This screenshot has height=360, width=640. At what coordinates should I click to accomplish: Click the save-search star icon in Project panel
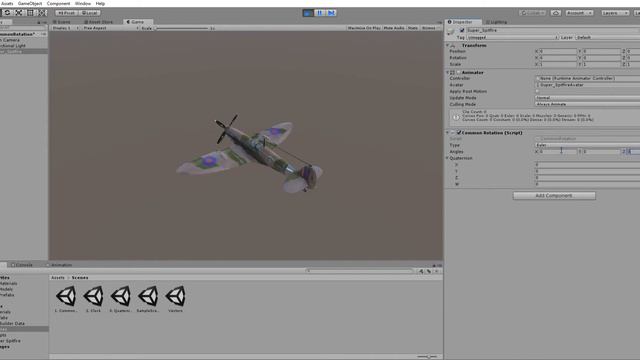coord(436,271)
